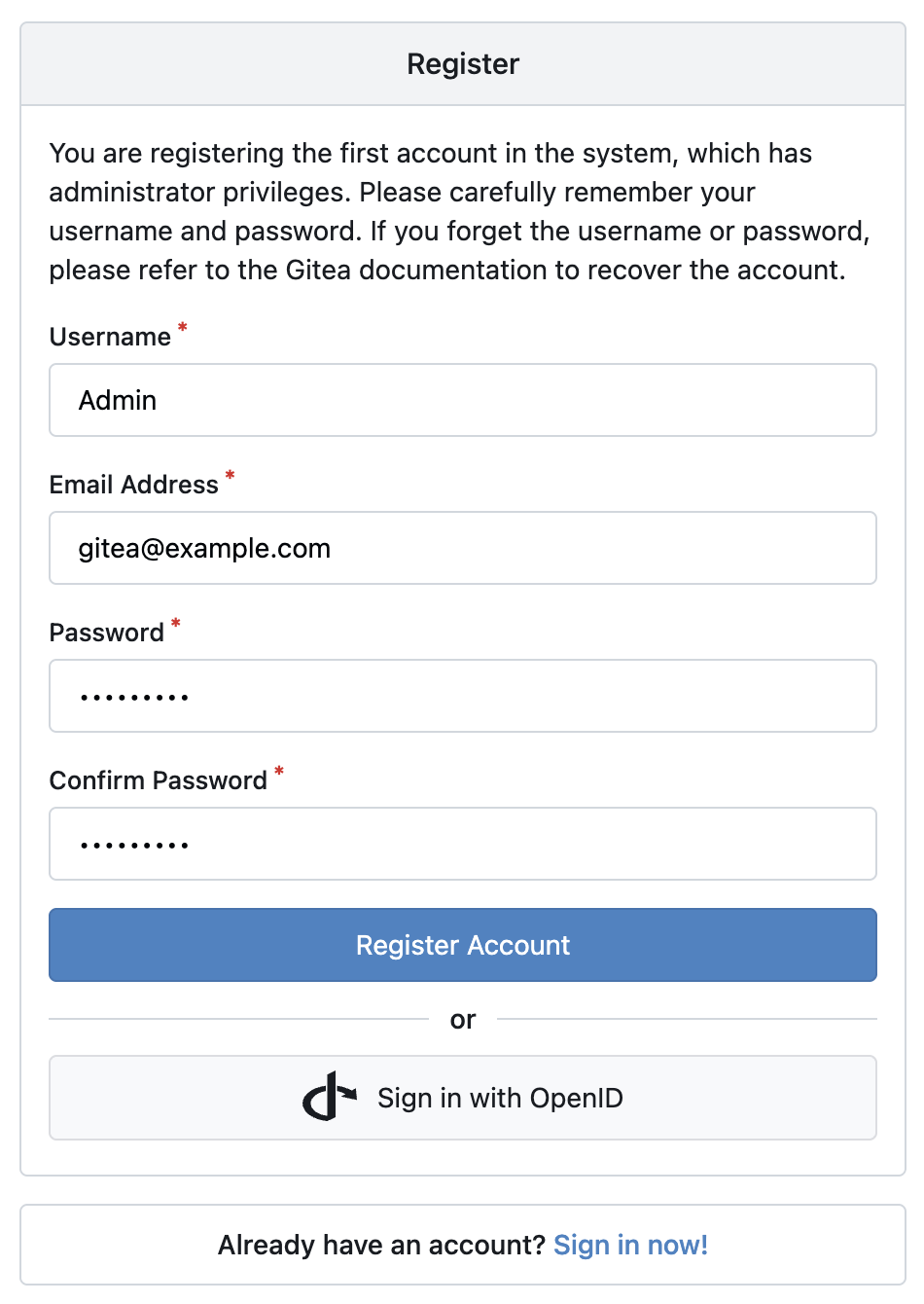Click the Password field label

click(x=106, y=633)
